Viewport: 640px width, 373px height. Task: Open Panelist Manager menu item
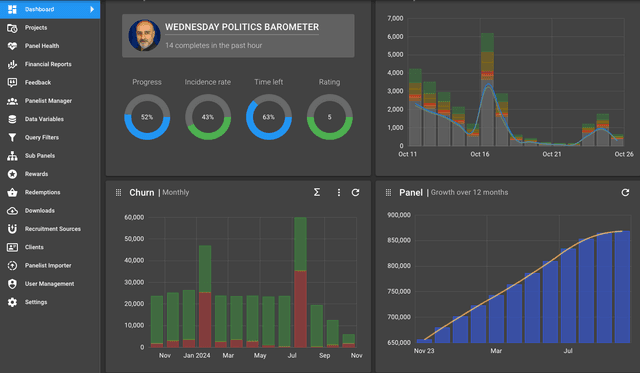point(50,101)
